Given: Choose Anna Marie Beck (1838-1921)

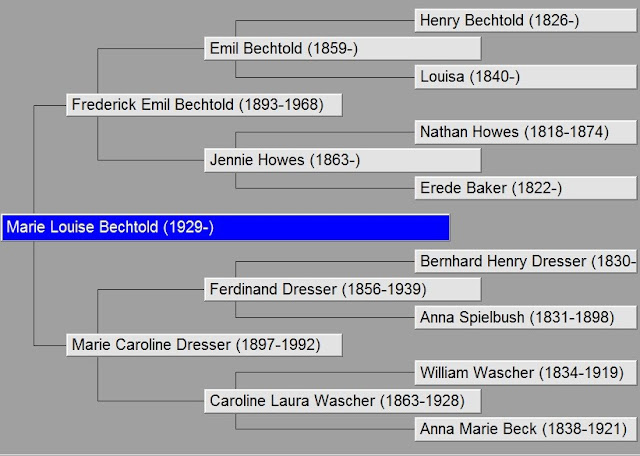Looking at the screenshot, I should pos(525,430).
